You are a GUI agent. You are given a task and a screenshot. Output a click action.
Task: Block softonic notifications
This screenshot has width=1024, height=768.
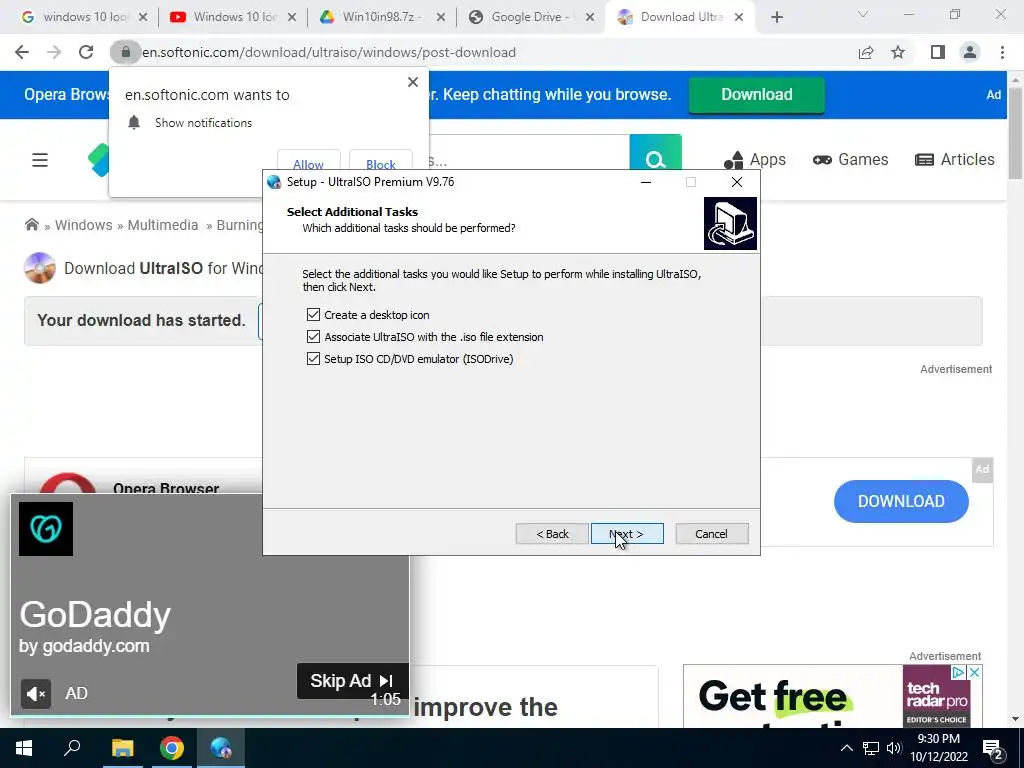pos(381,164)
